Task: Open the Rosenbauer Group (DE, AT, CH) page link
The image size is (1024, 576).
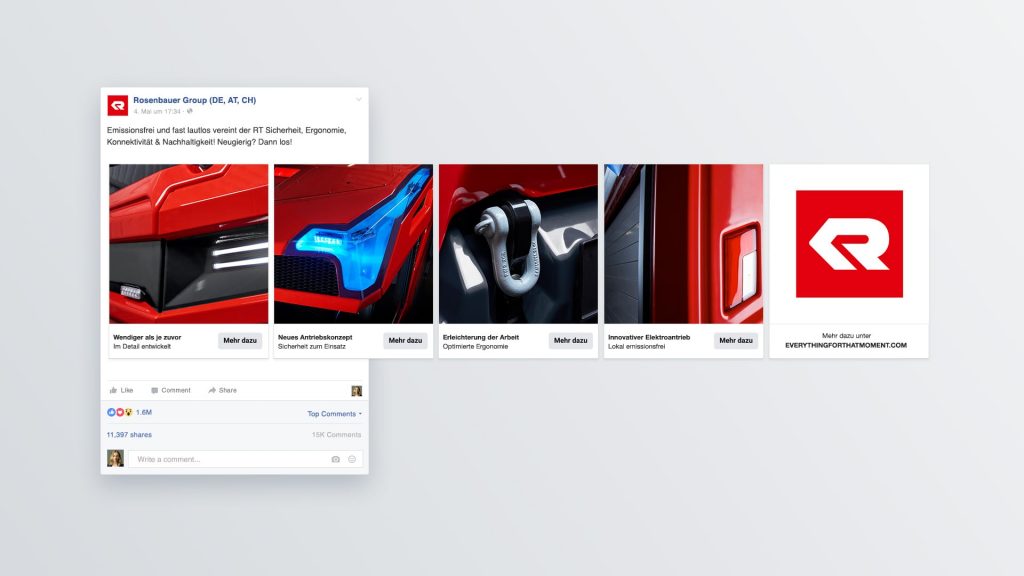Action: 195,100
